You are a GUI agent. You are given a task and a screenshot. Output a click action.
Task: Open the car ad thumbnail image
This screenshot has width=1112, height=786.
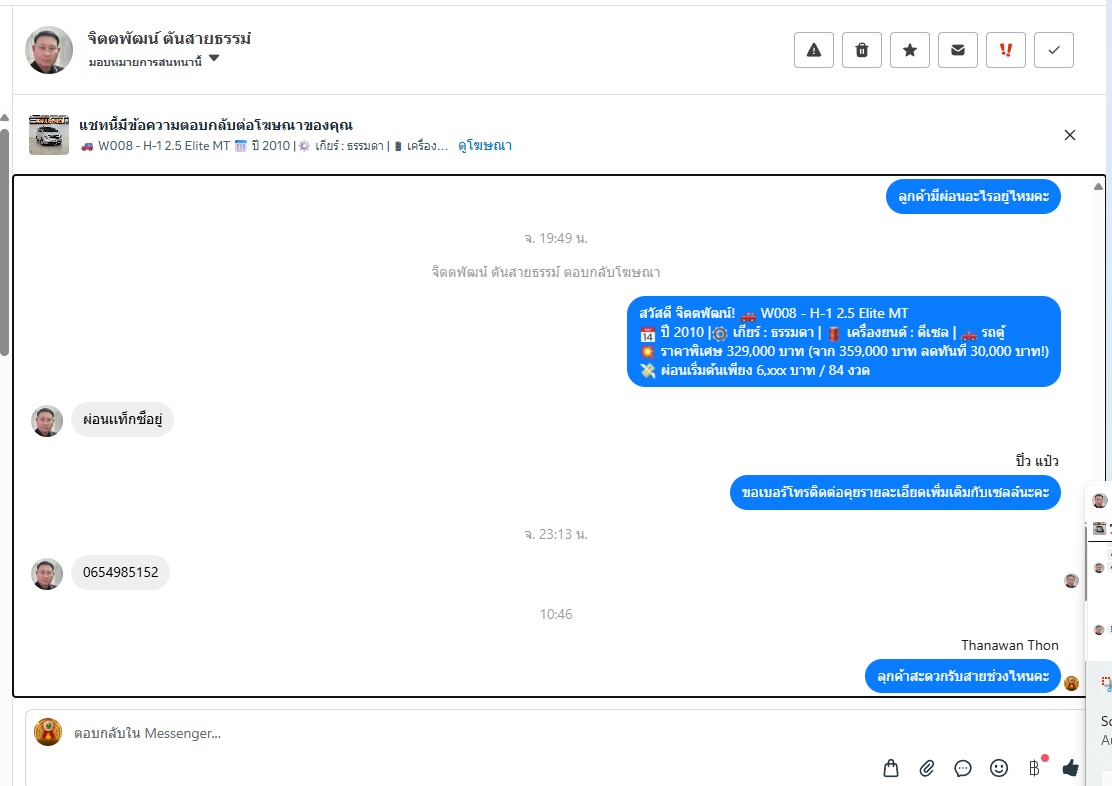tap(49, 135)
